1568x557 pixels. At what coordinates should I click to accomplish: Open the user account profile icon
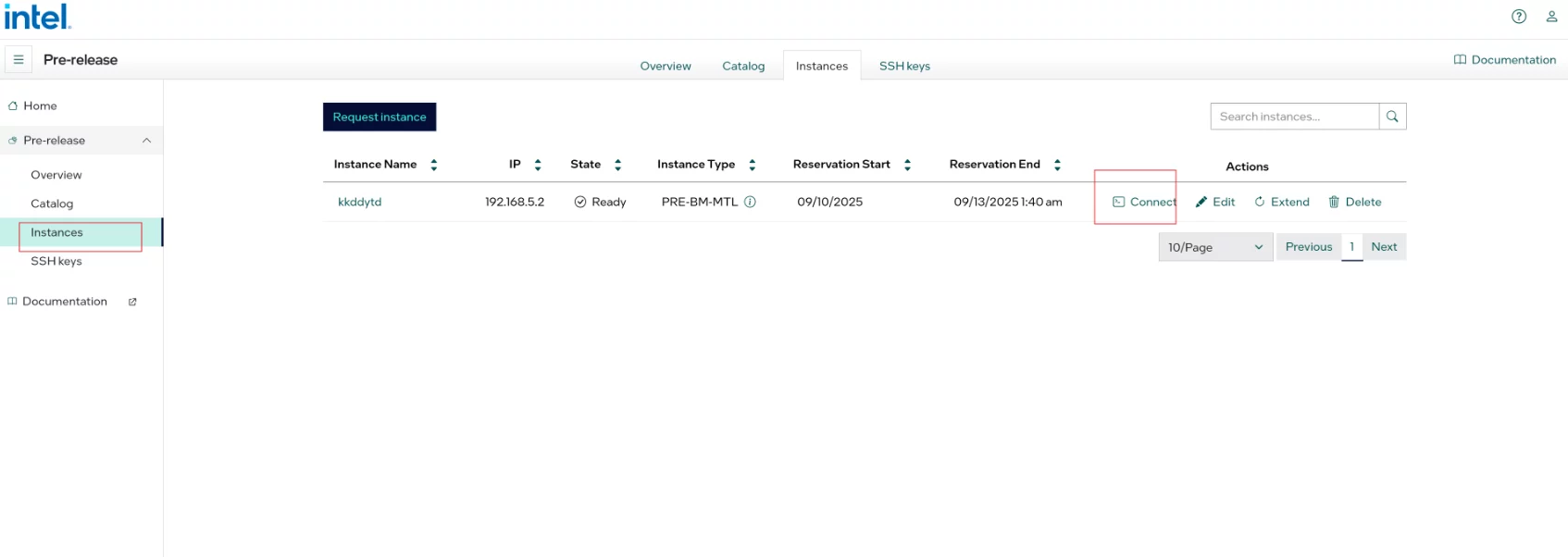[1552, 17]
